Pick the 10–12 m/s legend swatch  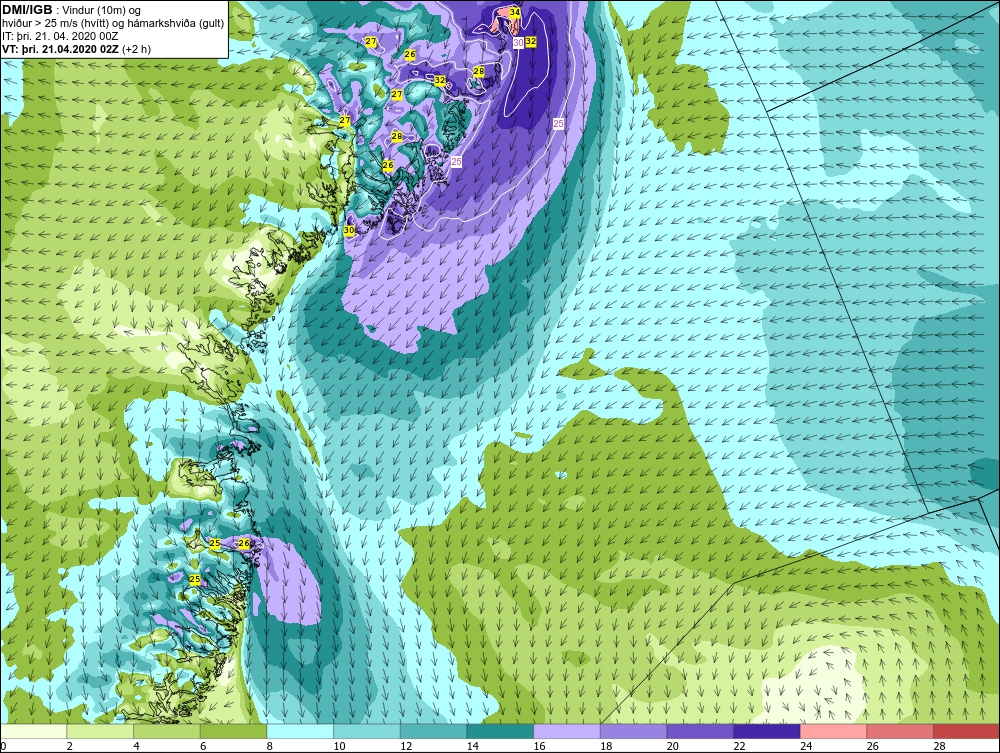pyautogui.click(x=367, y=731)
